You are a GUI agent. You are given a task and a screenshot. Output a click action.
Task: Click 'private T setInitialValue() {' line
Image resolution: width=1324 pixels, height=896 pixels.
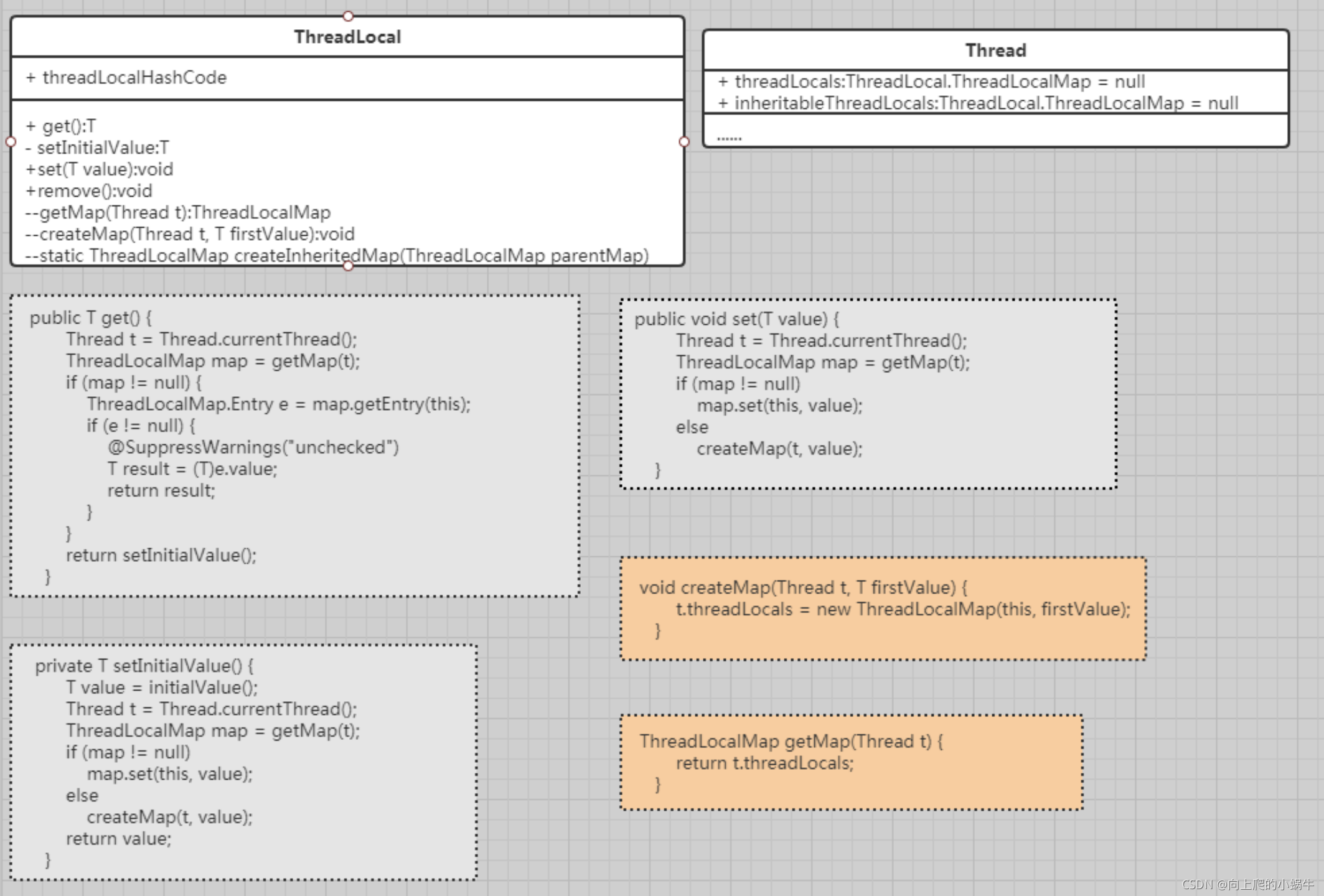pyautogui.click(x=144, y=666)
